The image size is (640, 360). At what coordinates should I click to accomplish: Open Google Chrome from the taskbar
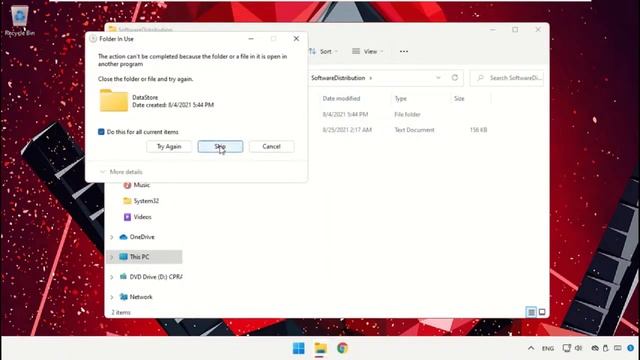[342, 348]
